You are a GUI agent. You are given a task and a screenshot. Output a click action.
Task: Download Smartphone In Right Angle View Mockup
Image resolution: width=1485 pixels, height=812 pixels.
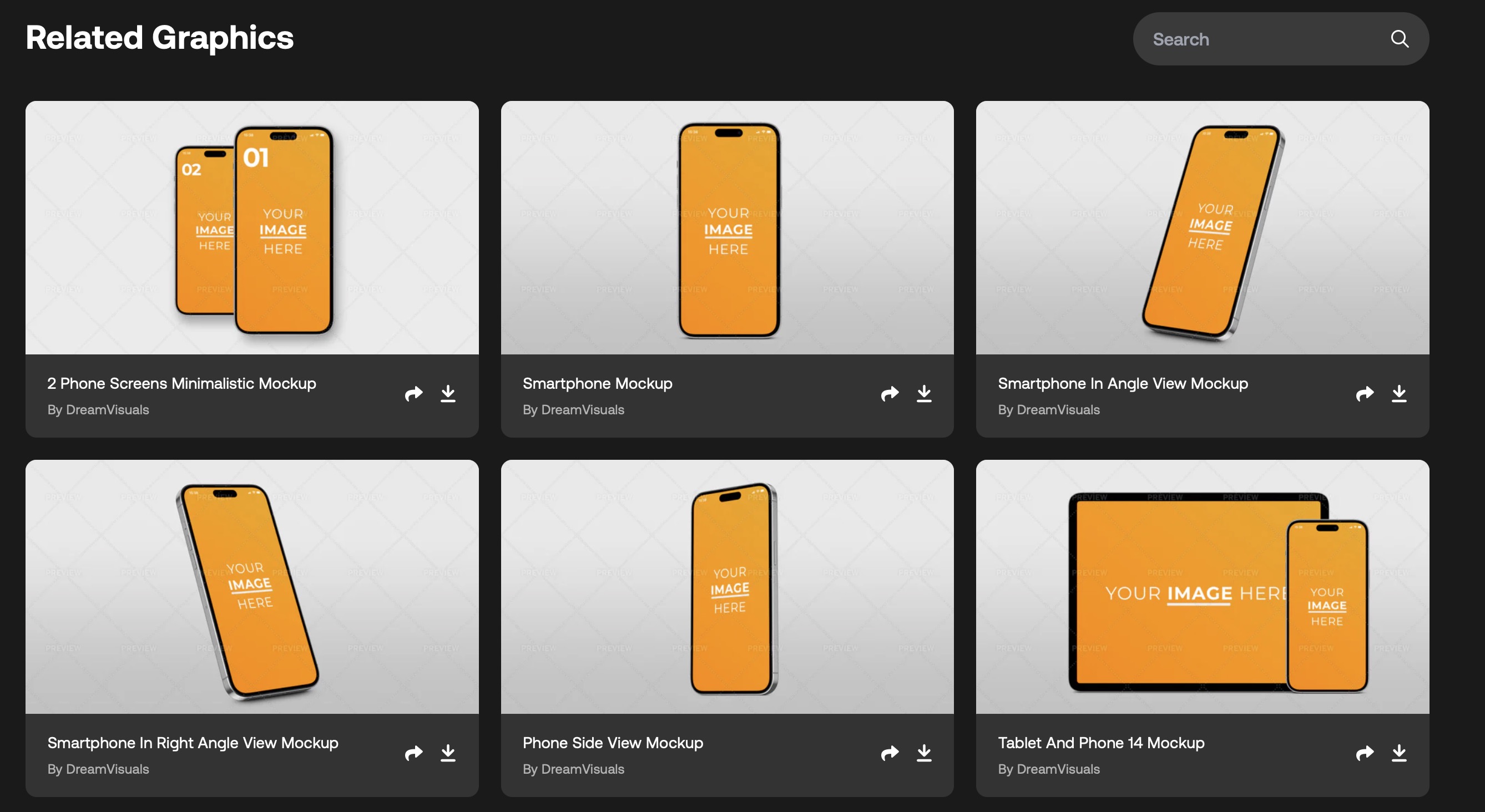click(448, 753)
